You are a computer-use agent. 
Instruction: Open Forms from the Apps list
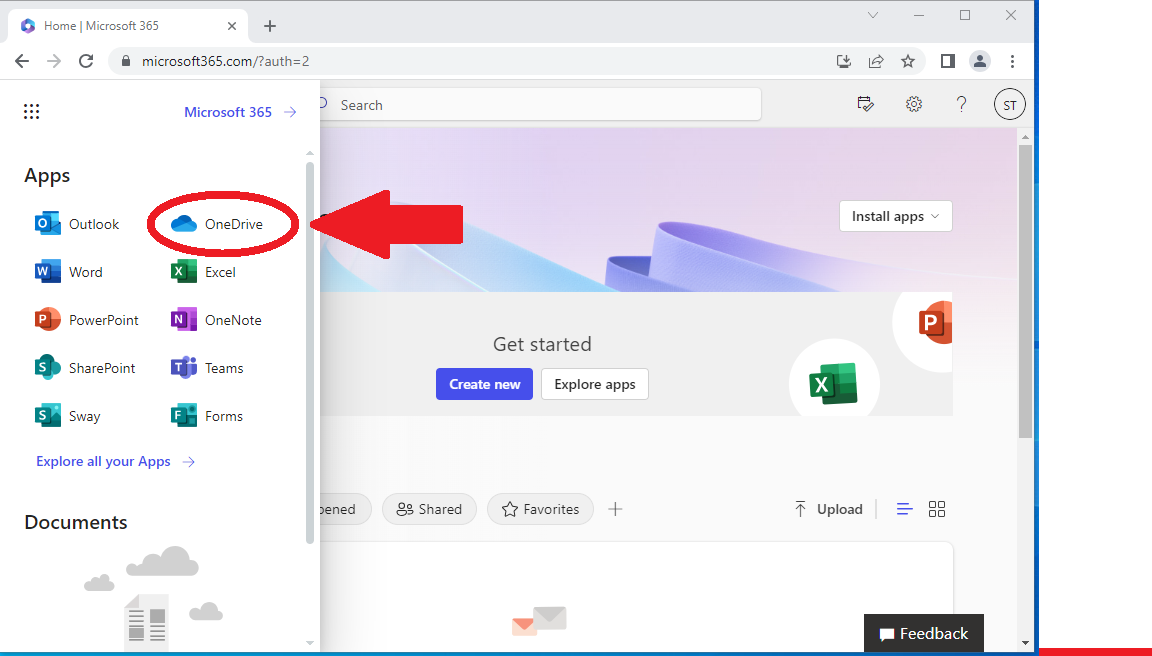tap(206, 416)
